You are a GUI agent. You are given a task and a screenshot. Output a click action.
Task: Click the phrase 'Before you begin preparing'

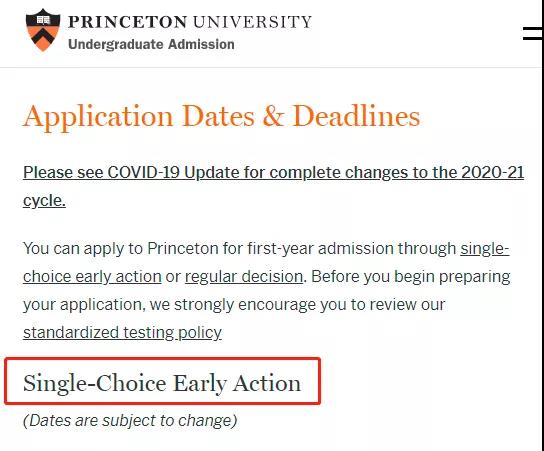coord(410,276)
